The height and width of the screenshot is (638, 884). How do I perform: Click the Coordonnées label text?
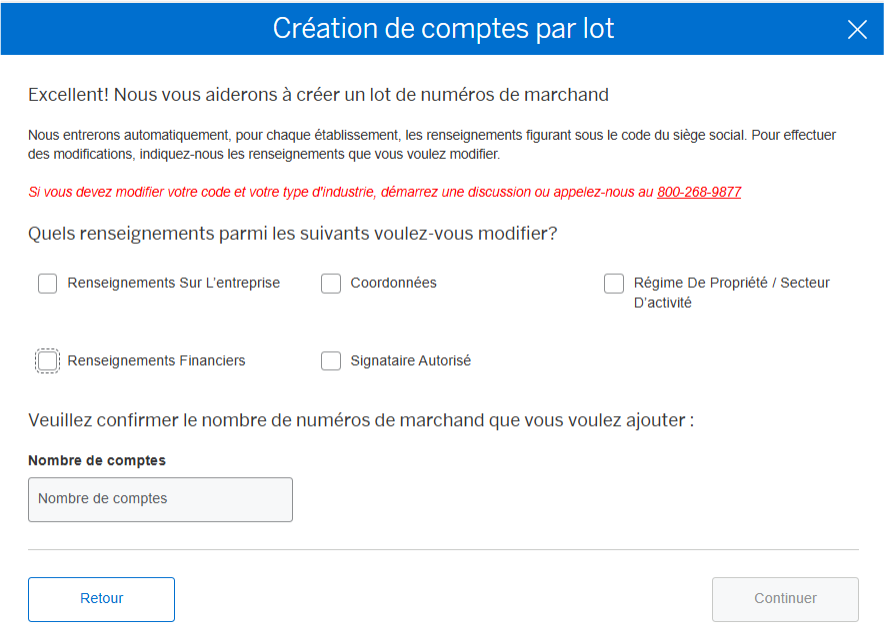pos(393,283)
